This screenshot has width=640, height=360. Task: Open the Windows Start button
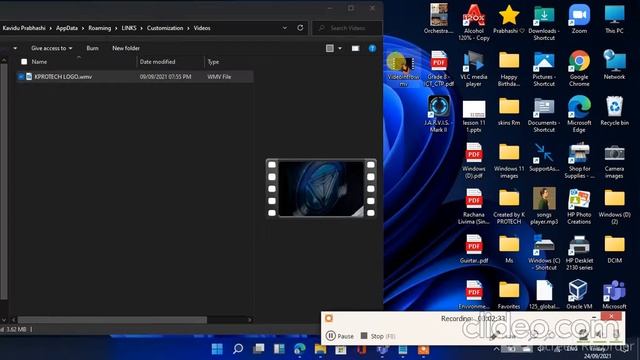tap(217, 349)
